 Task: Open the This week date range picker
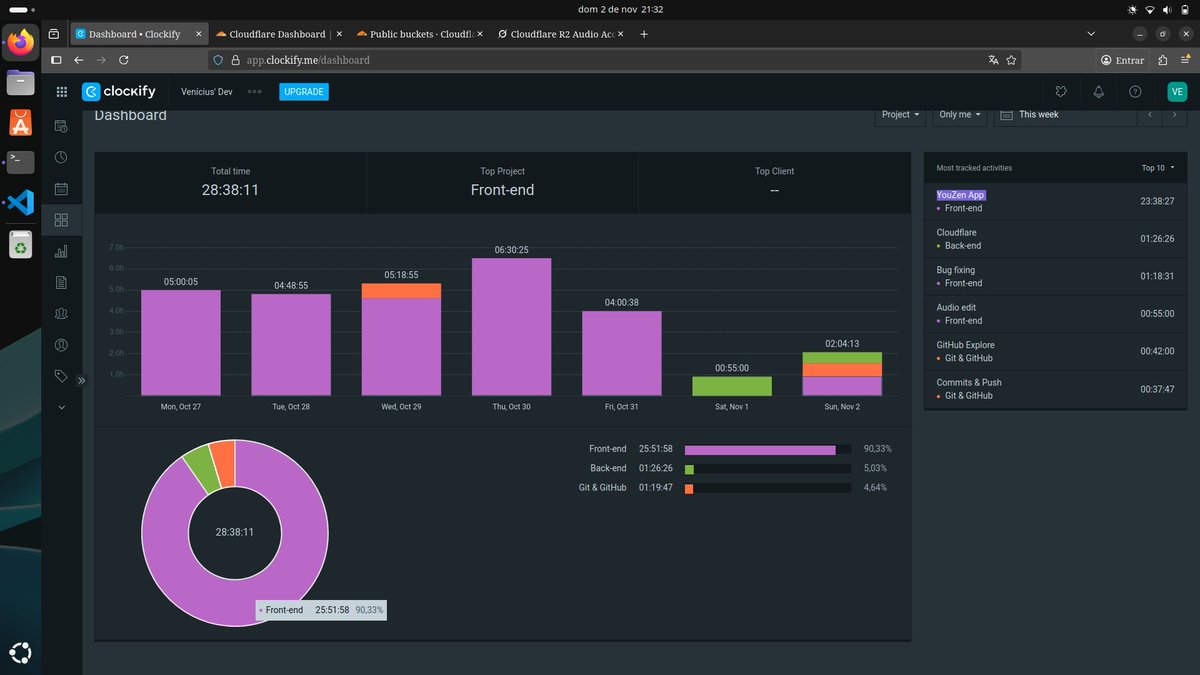coord(1064,115)
